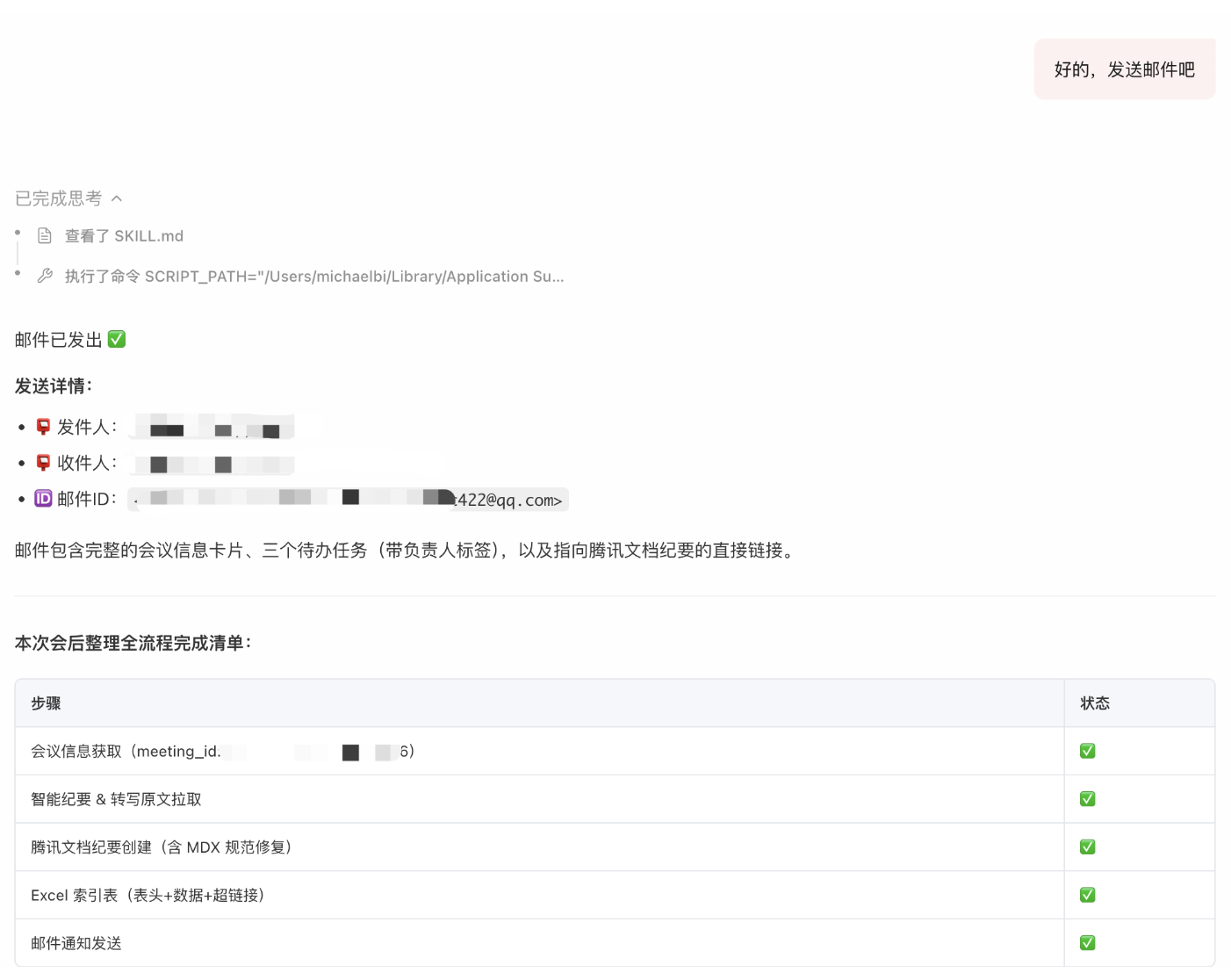
Task: Select the mail ID code ending 422@qq.com
Action: [349, 500]
